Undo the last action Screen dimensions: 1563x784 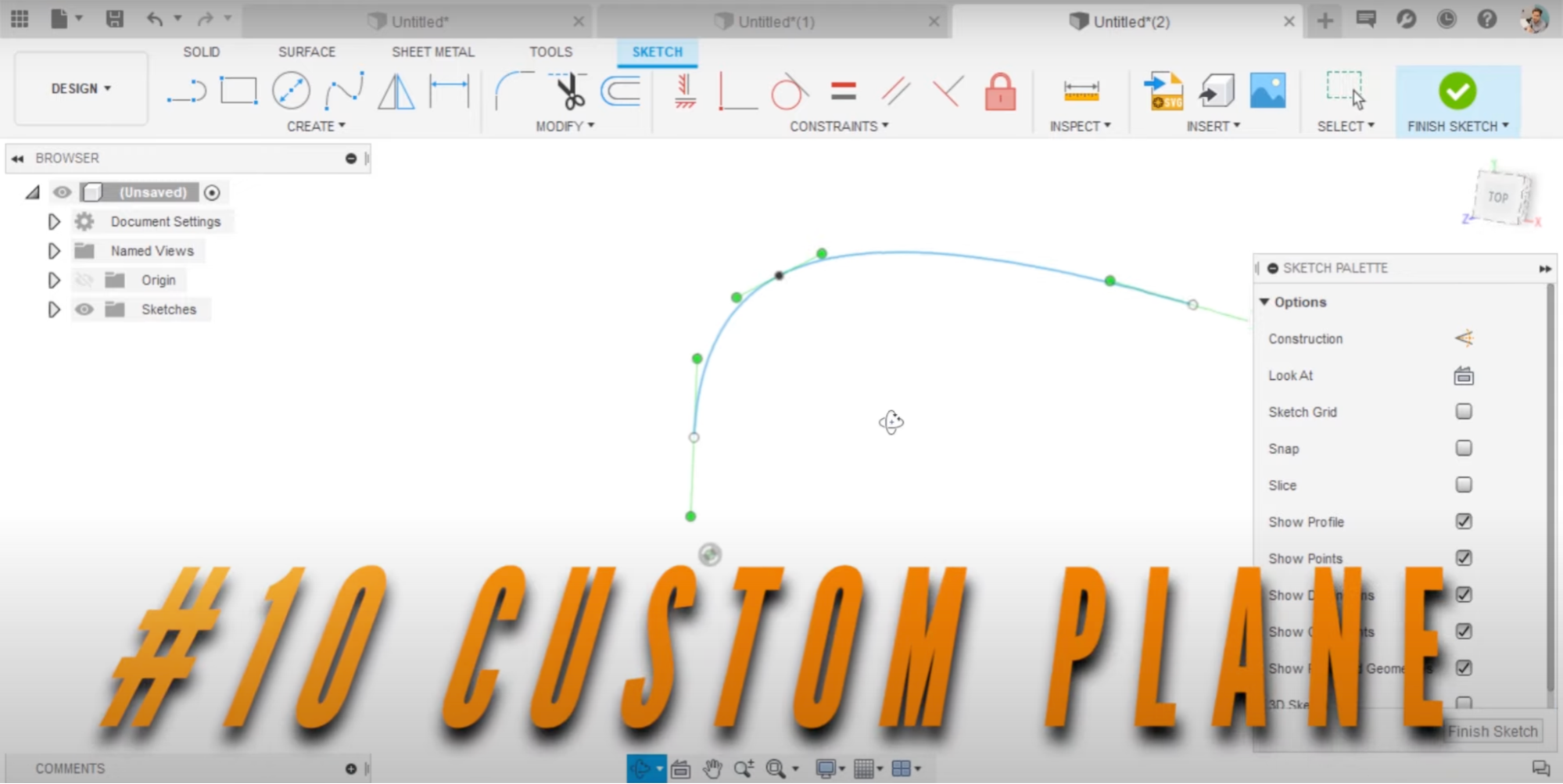coord(155,19)
